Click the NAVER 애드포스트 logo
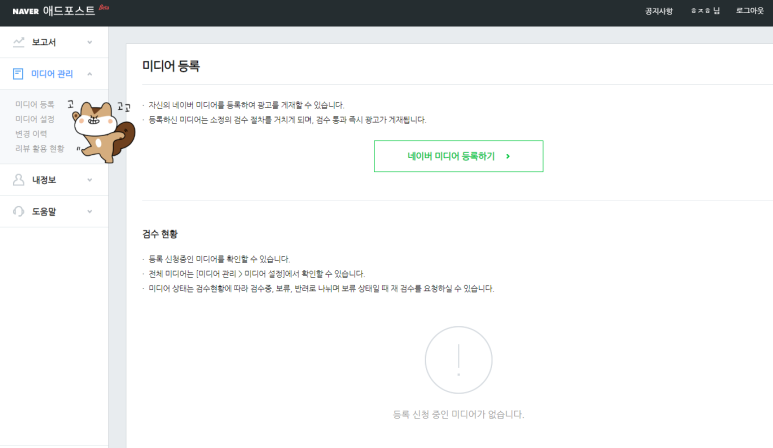The height and width of the screenshot is (448, 773). click(x=54, y=11)
